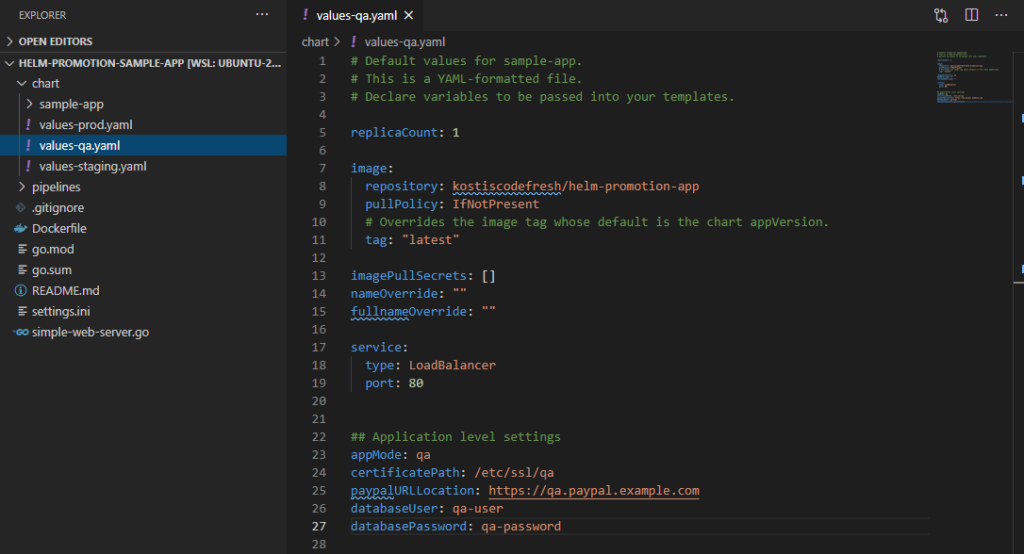The height and width of the screenshot is (554, 1024).
Task: Split the editor with the split icon
Action: coord(971,15)
